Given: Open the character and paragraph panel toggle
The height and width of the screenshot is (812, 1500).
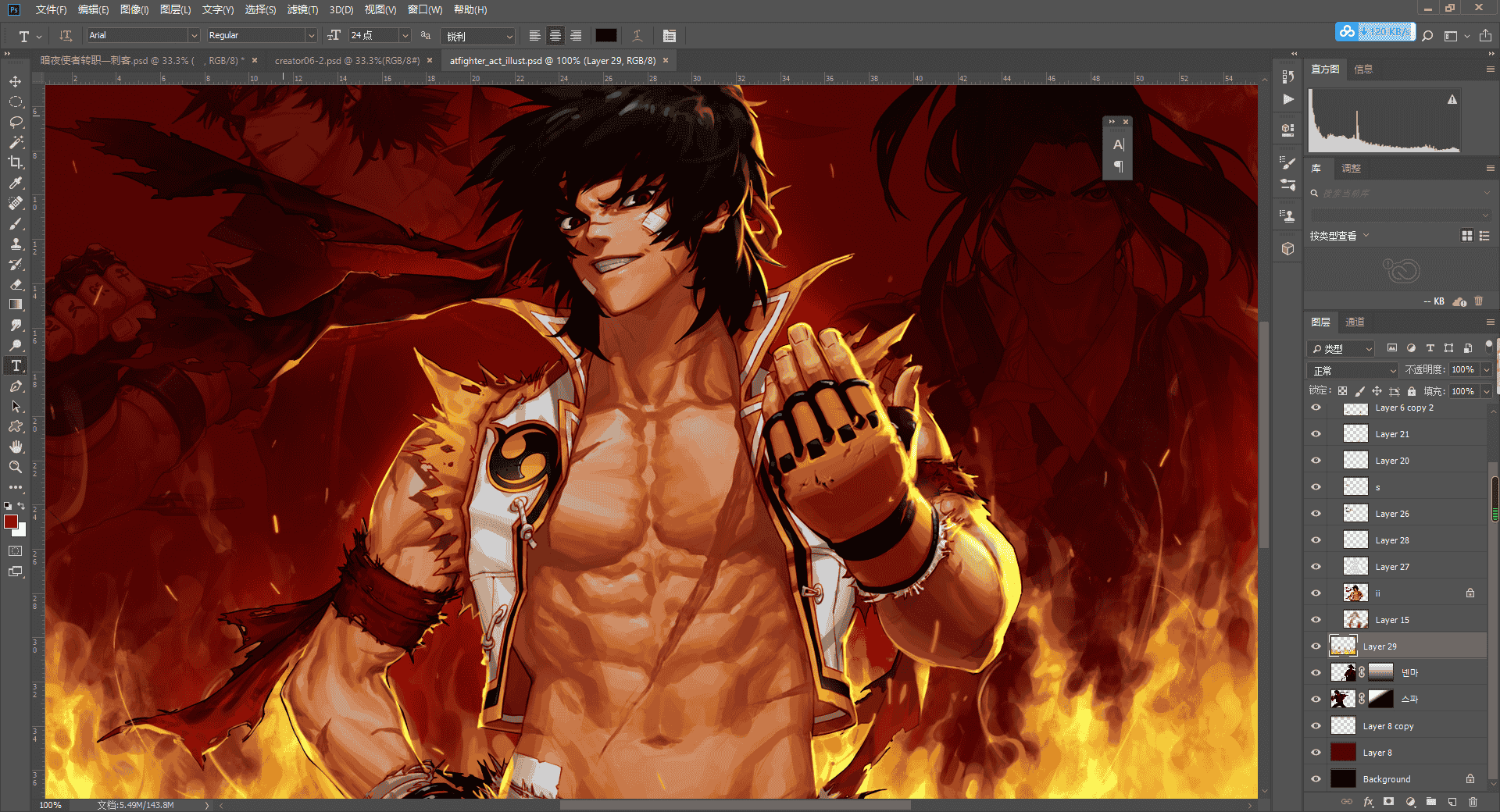Looking at the screenshot, I should point(670,36).
